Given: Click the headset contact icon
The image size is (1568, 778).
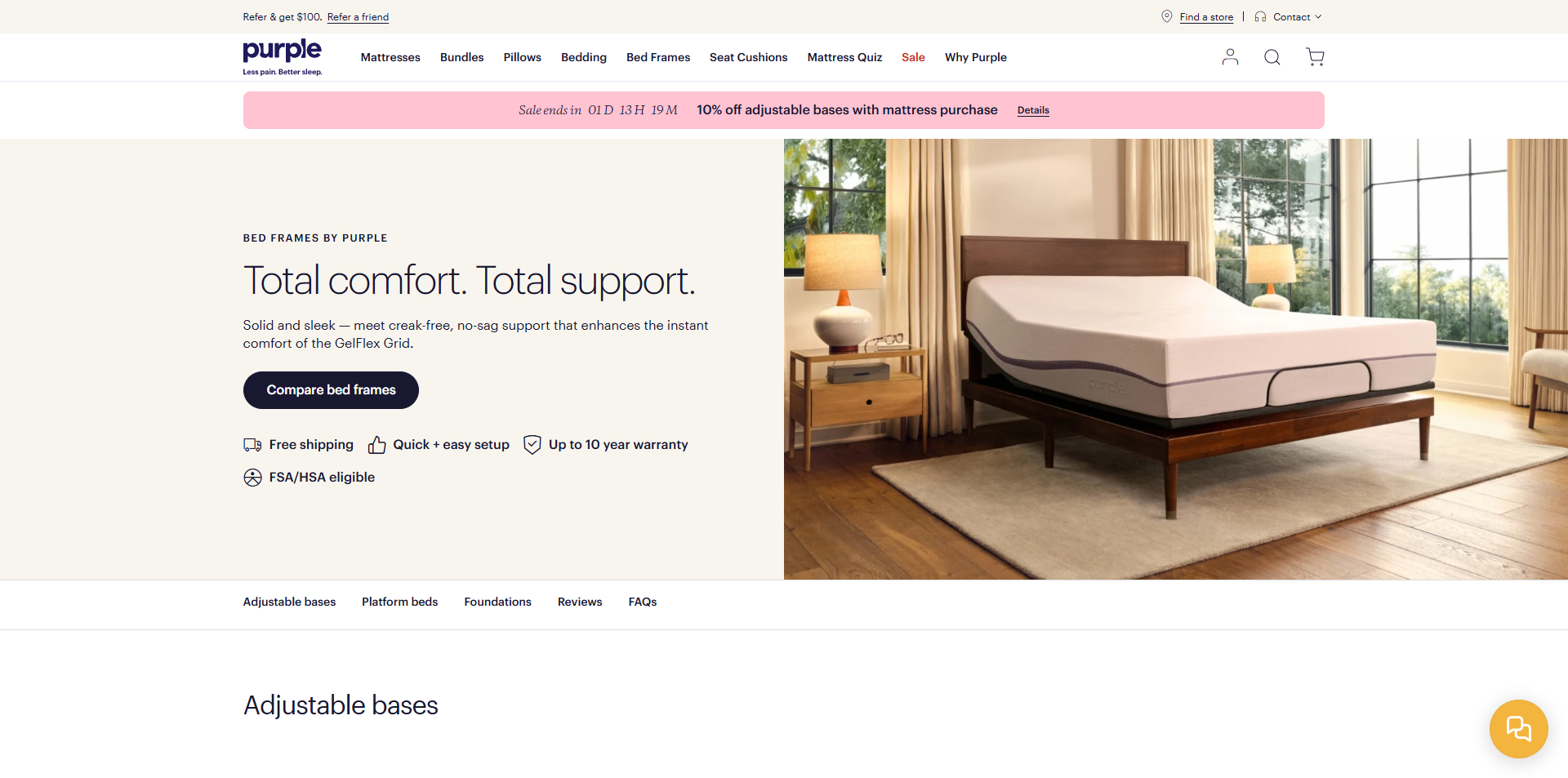Looking at the screenshot, I should click(x=1260, y=16).
